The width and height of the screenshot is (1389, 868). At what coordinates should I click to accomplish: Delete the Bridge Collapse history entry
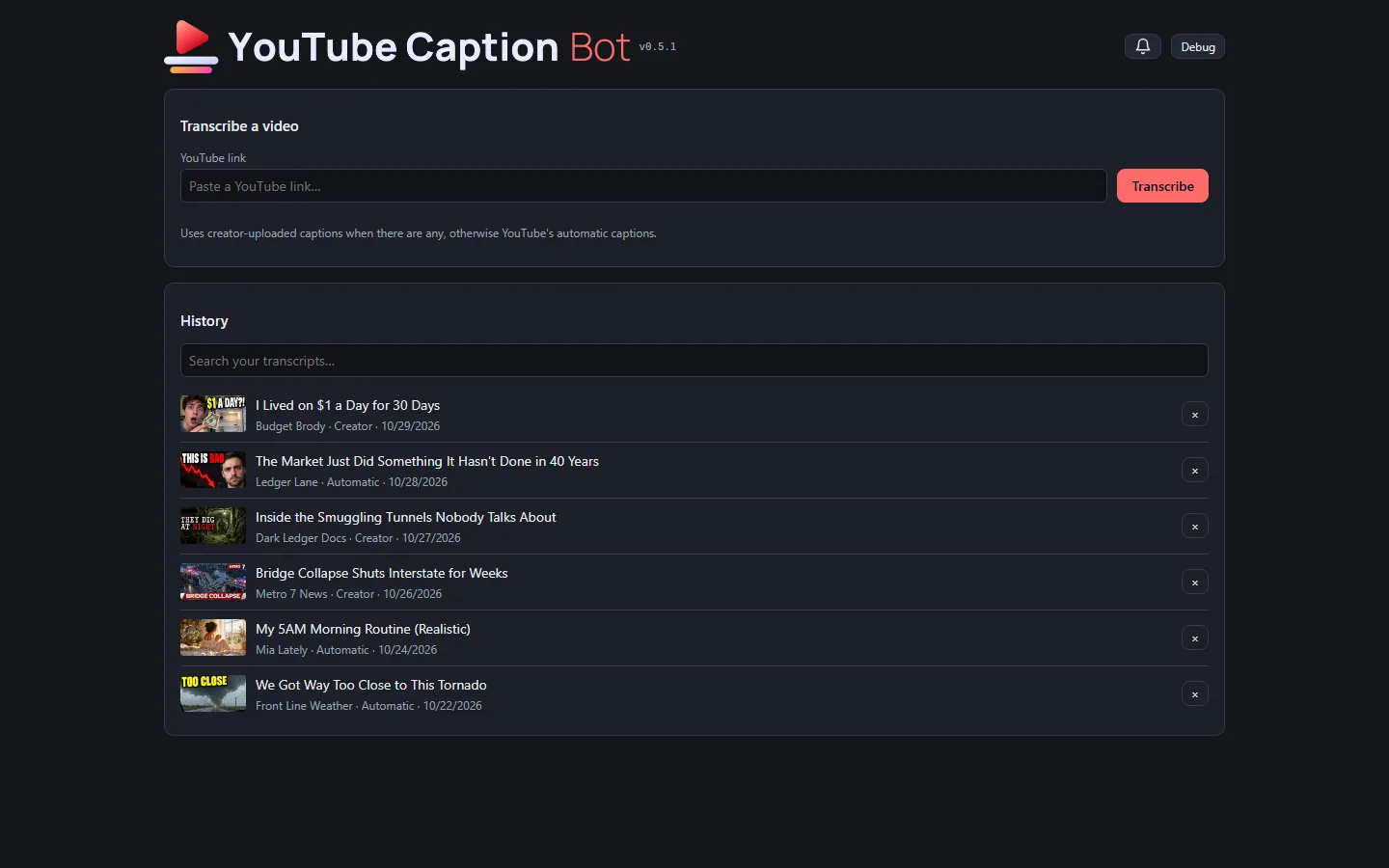[x=1195, y=583]
